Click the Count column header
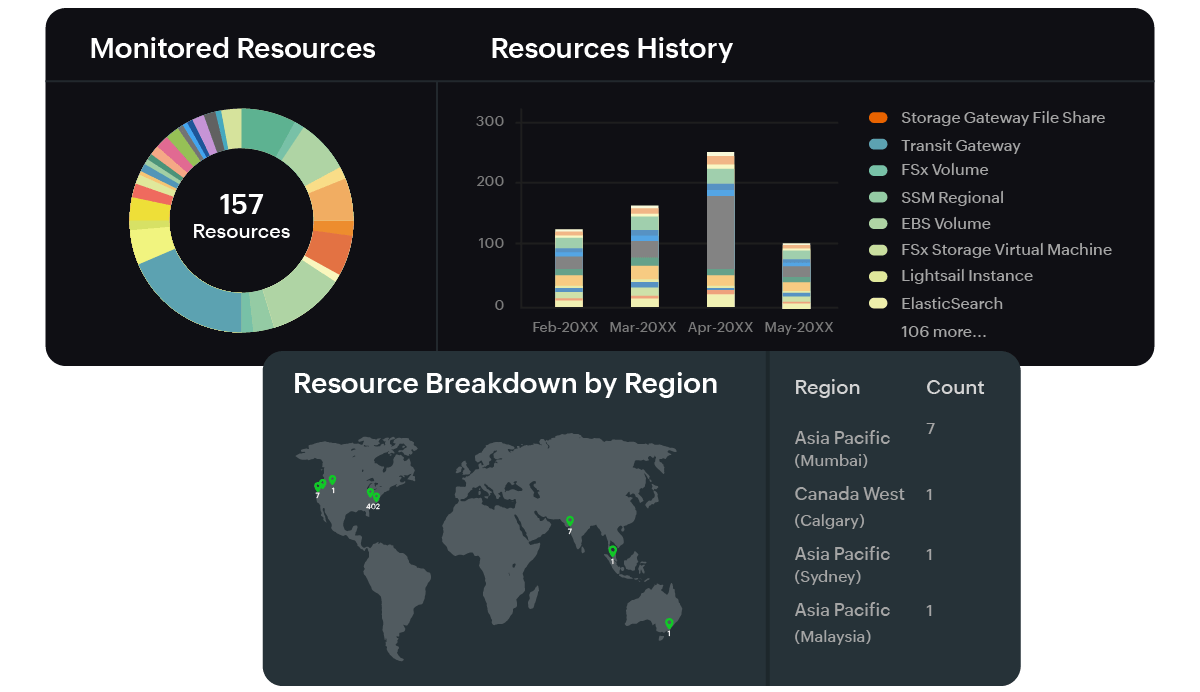The image size is (1200, 692). point(954,387)
